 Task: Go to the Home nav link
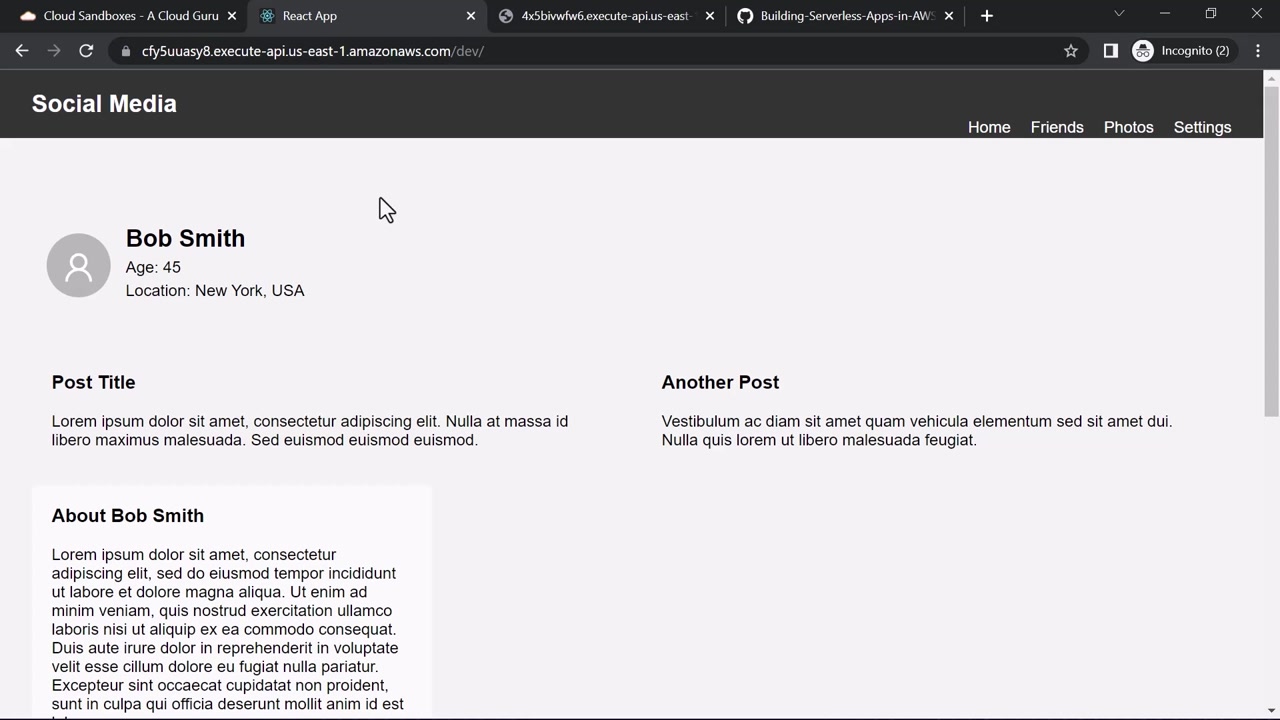pos(989,127)
